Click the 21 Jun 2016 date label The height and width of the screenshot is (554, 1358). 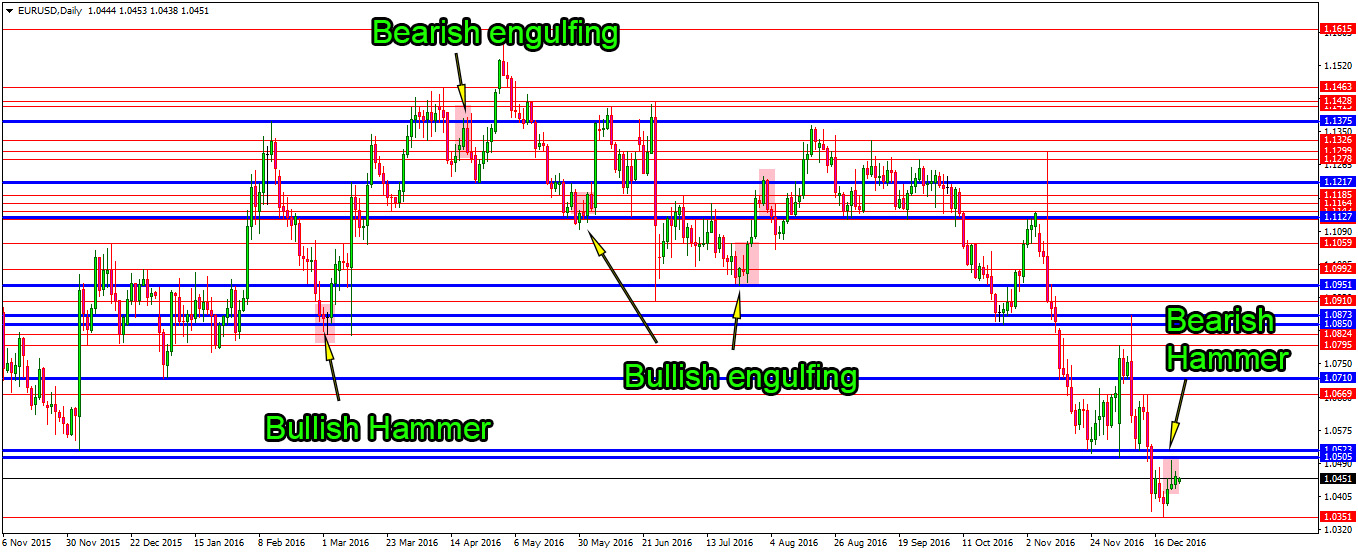(668, 543)
